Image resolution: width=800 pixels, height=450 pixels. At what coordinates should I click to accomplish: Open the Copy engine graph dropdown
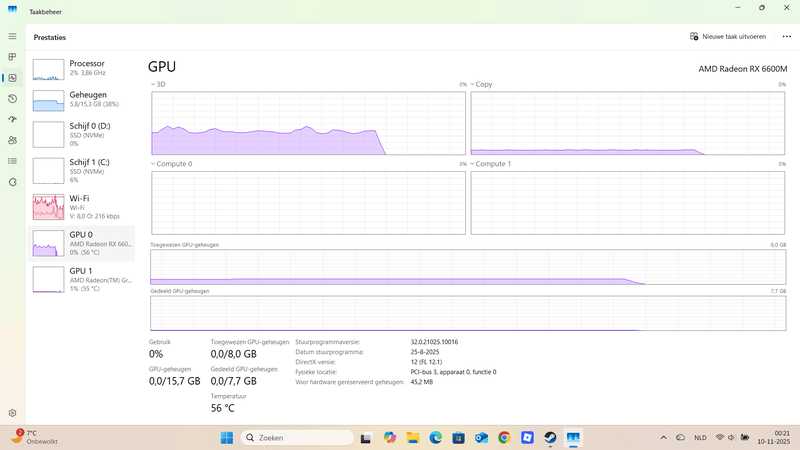pyautogui.click(x=481, y=84)
